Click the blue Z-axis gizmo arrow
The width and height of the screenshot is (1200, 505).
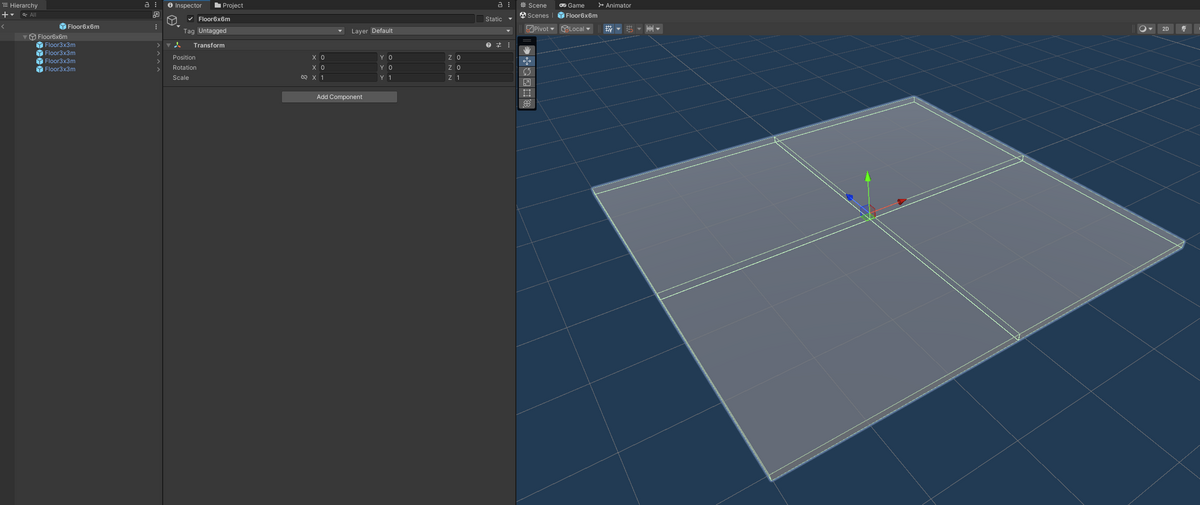pos(849,198)
